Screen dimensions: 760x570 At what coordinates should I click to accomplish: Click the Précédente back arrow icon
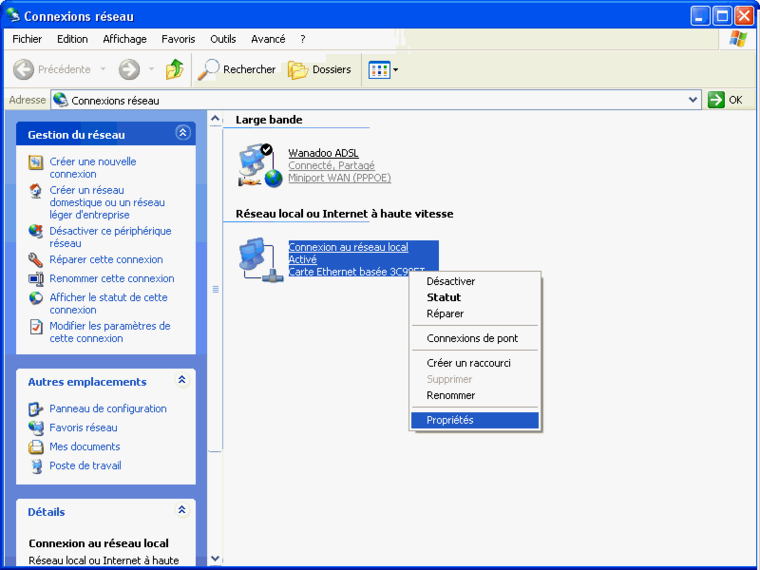23,69
